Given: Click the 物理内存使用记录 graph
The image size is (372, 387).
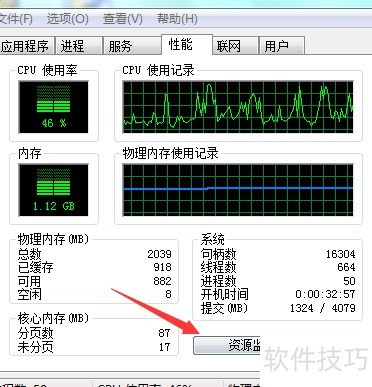Looking at the screenshot, I should [x=238, y=190].
